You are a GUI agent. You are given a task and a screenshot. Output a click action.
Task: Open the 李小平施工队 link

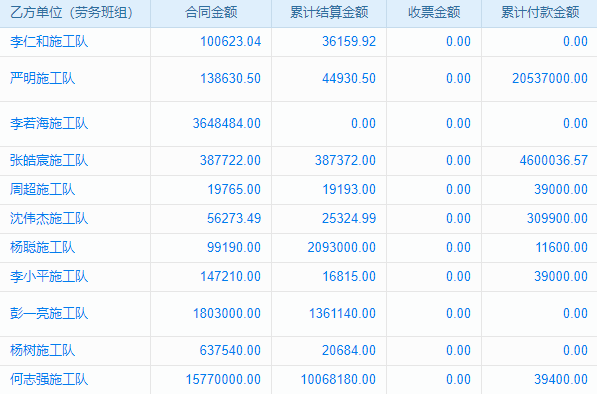point(49,276)
